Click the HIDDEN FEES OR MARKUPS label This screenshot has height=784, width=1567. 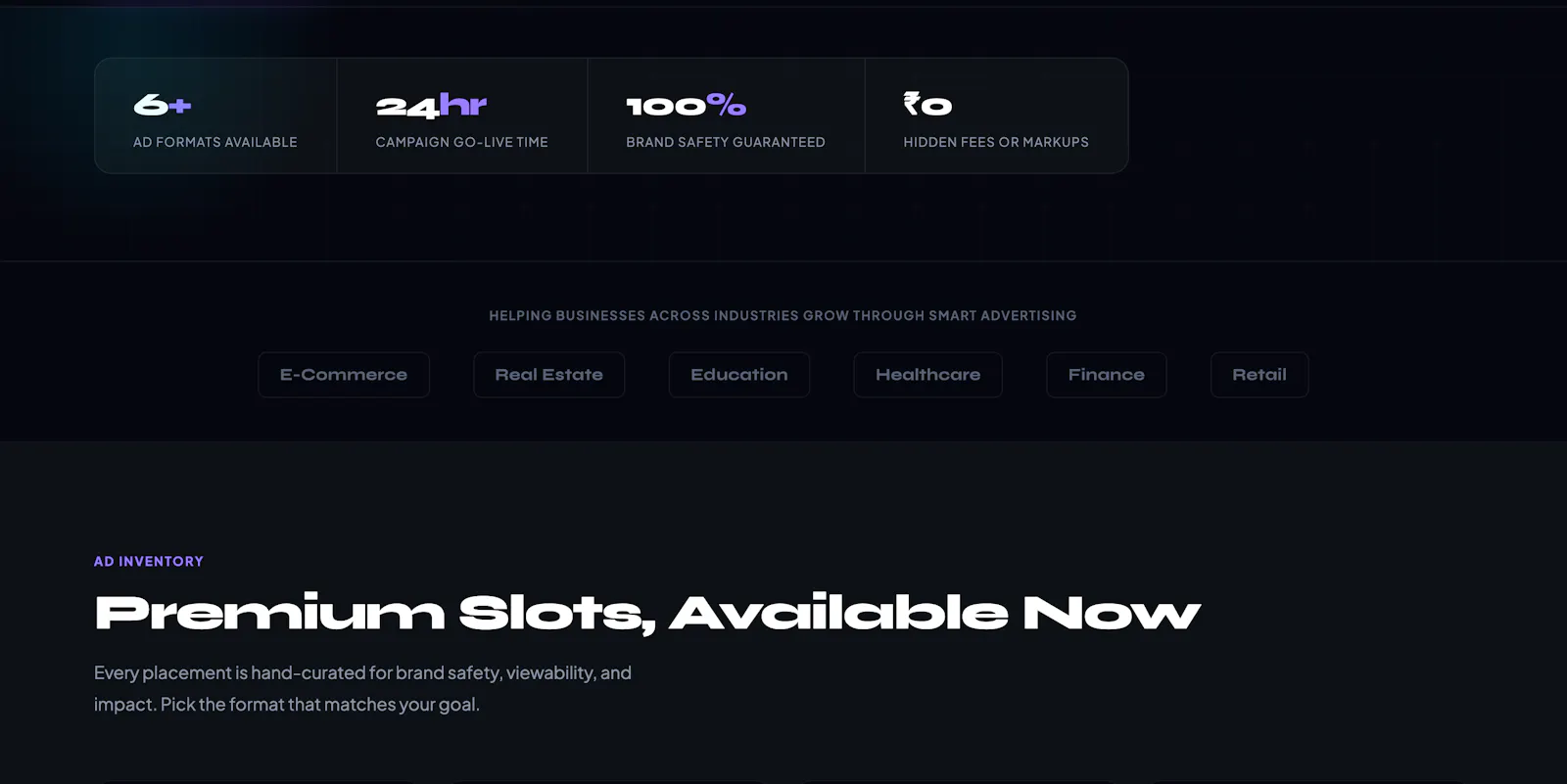pyautogui.click(x=996, y=142)
